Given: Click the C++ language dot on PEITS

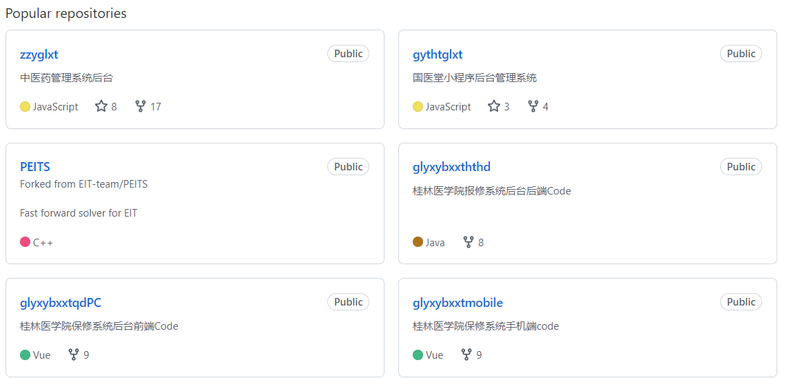Looking at the screenshot, I should [x=25, y=242].
